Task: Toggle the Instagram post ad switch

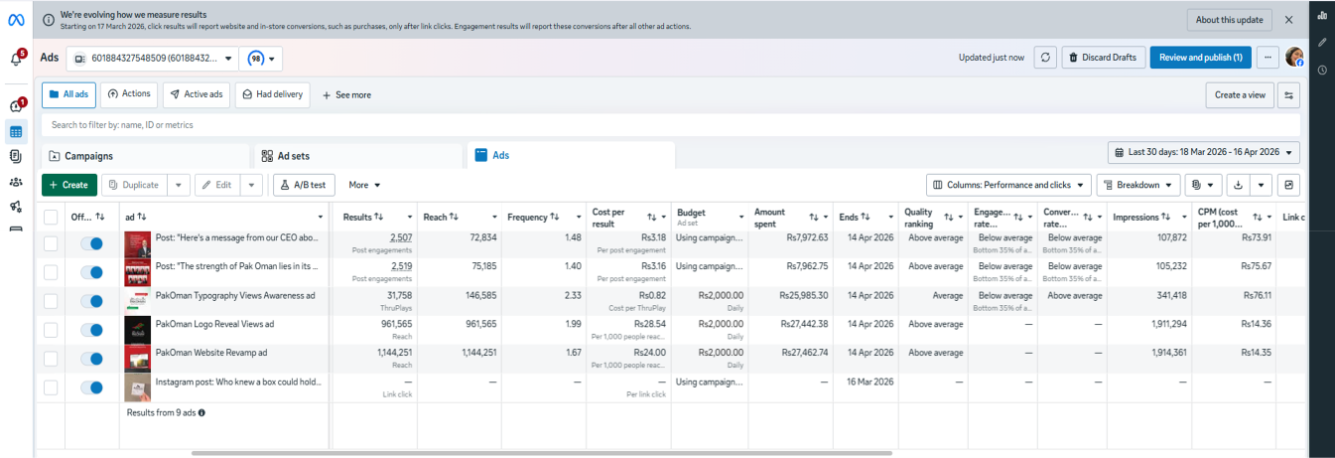Action: click(x=92, y=387)
